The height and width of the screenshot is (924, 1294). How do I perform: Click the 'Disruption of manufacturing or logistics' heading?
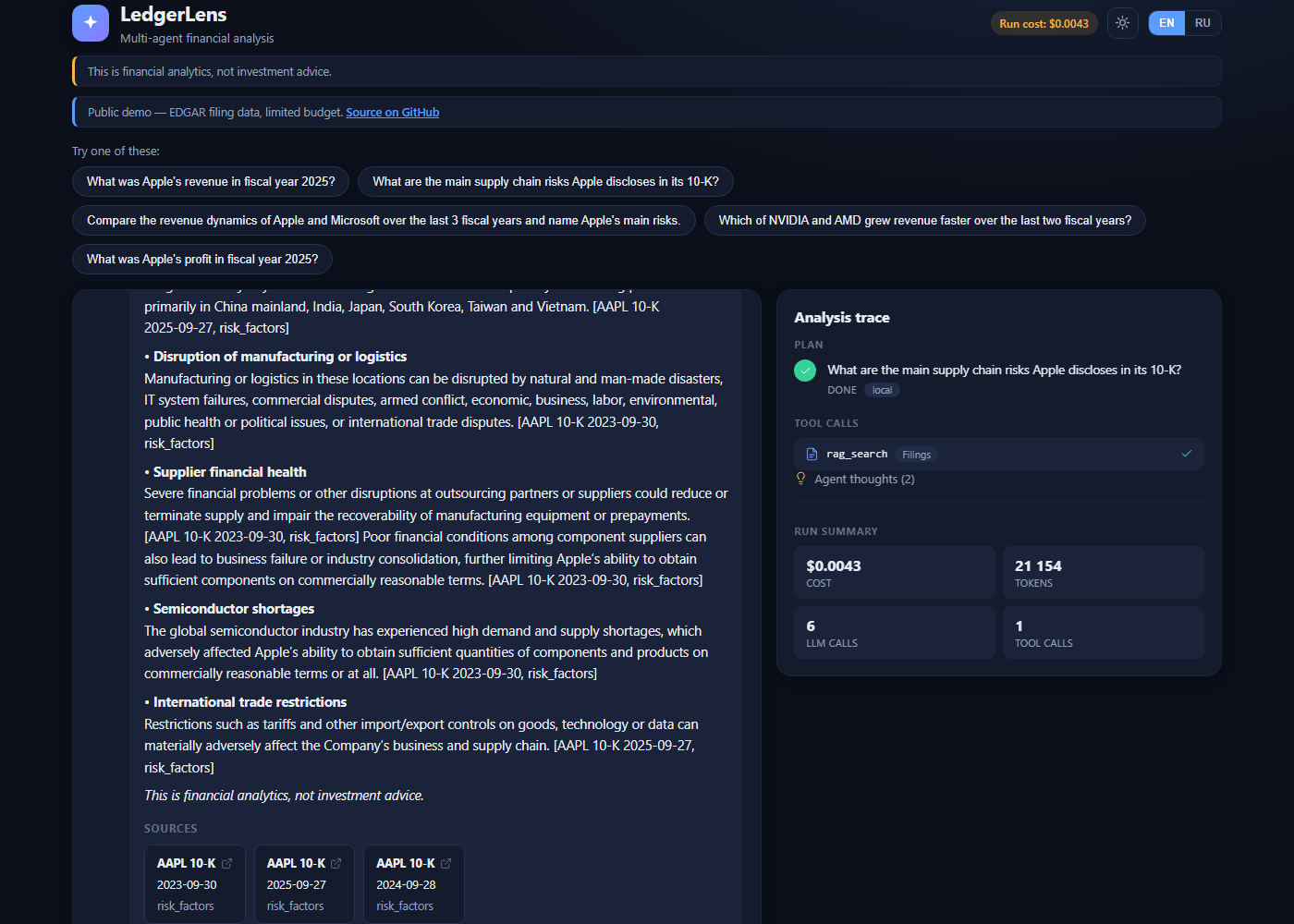pos(280,357)
